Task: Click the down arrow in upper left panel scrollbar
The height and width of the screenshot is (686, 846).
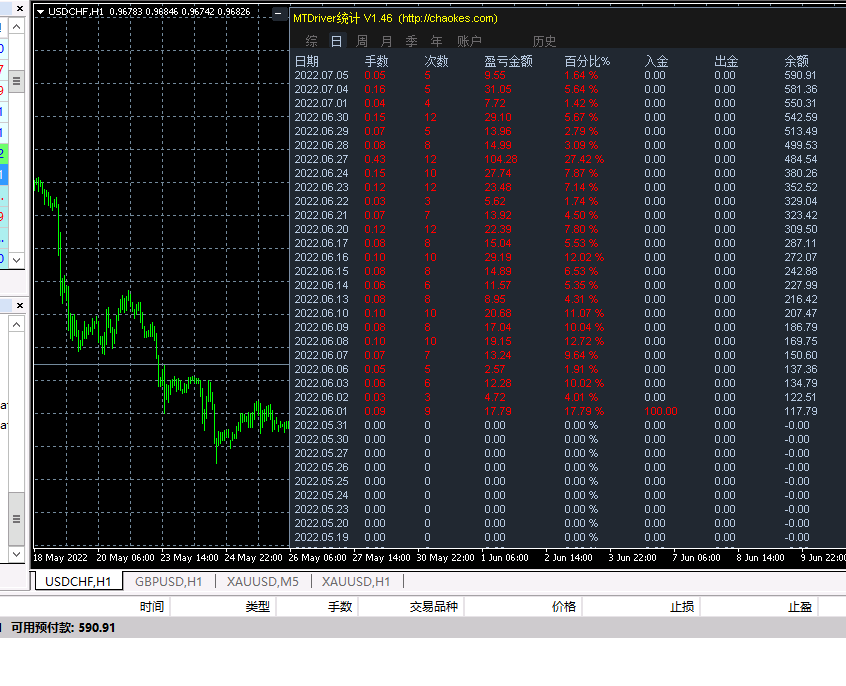Action: pos(17,260)
